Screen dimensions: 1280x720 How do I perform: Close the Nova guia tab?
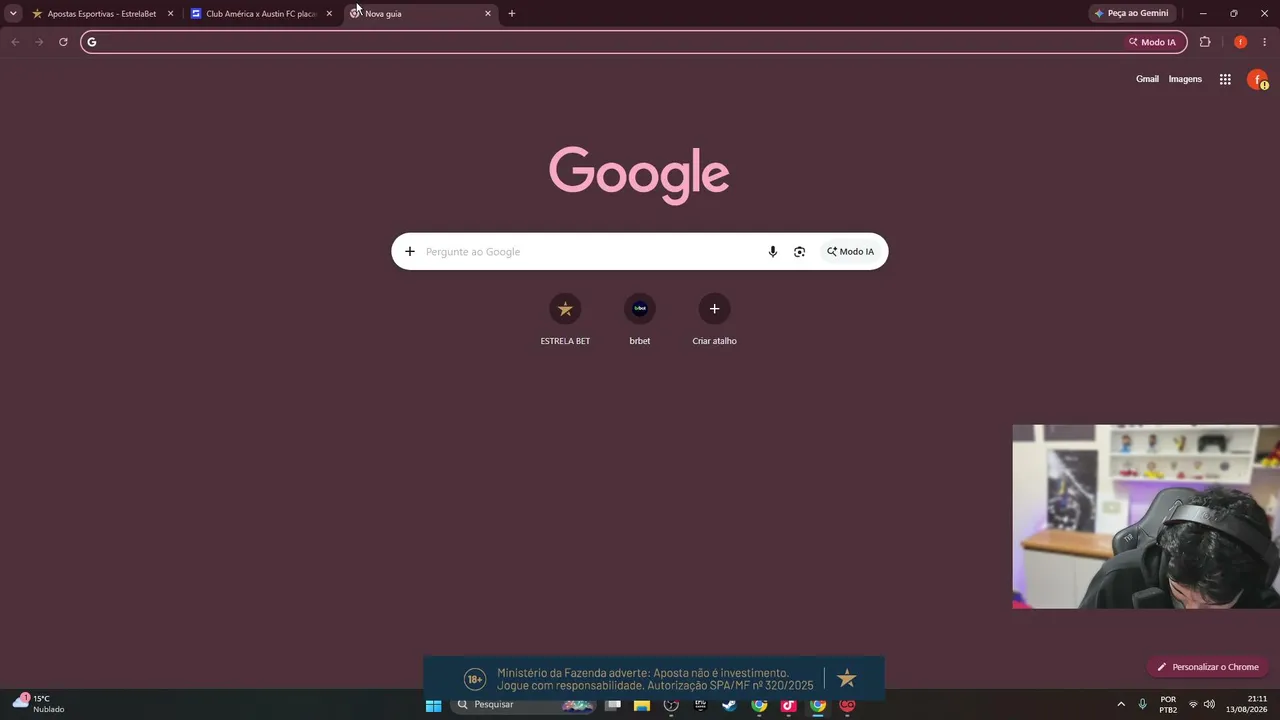488,14
